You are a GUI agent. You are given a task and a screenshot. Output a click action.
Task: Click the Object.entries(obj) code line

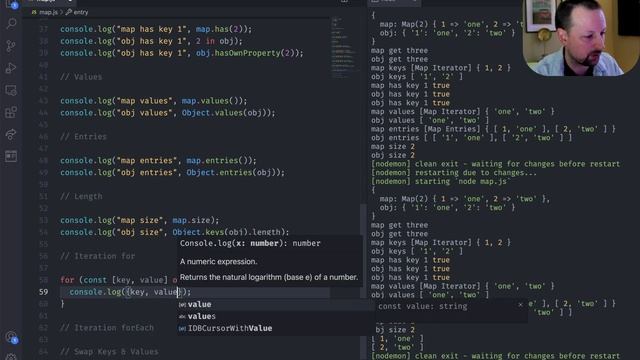(172, 172)
